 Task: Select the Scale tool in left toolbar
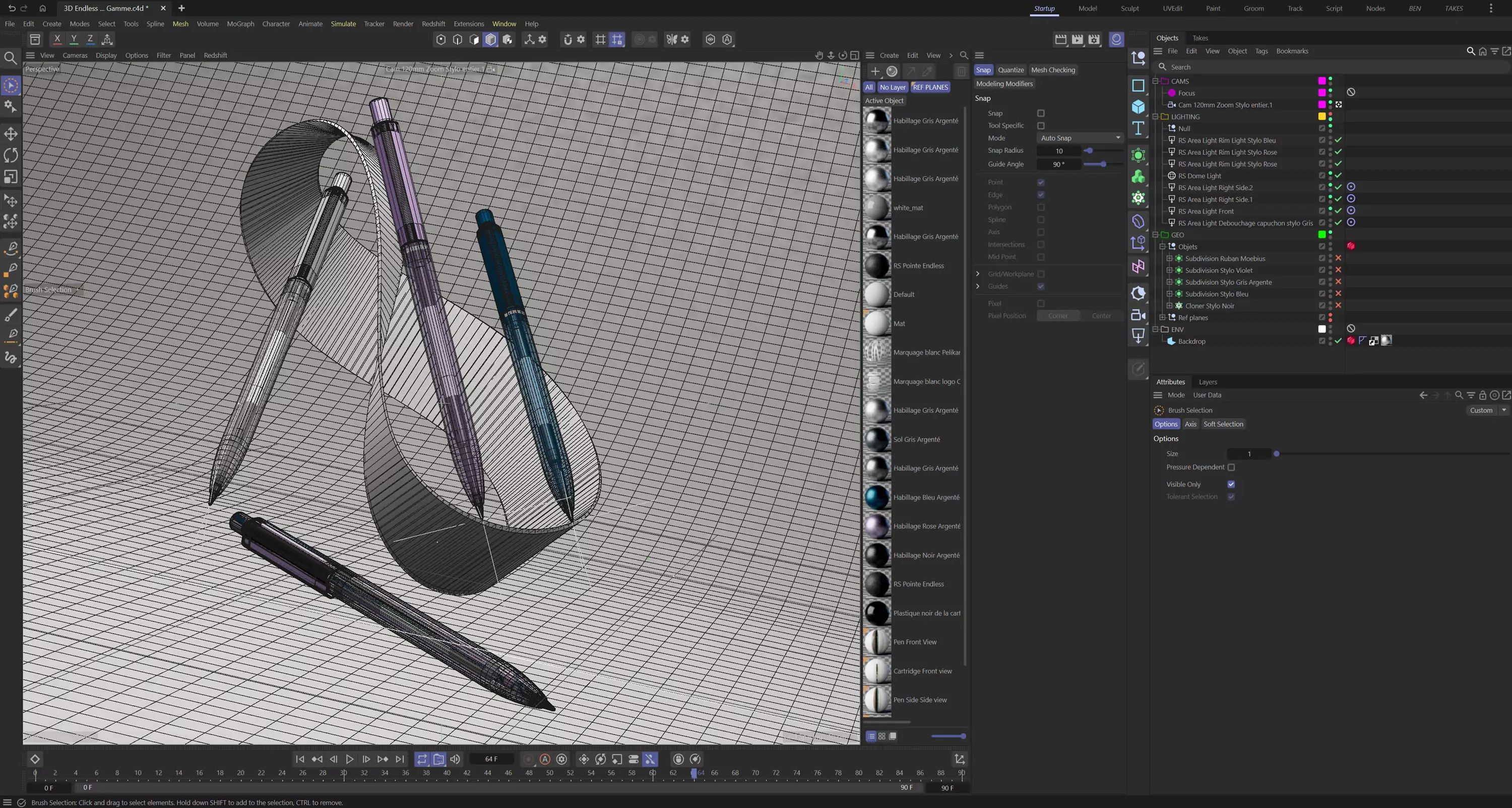tap(11, 177)
